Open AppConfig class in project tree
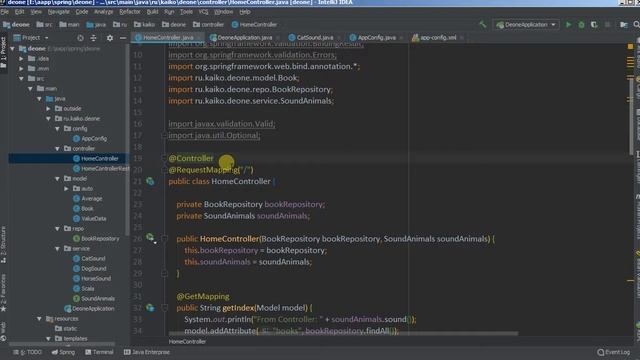640x360 pixels. (x=90, y=138)
